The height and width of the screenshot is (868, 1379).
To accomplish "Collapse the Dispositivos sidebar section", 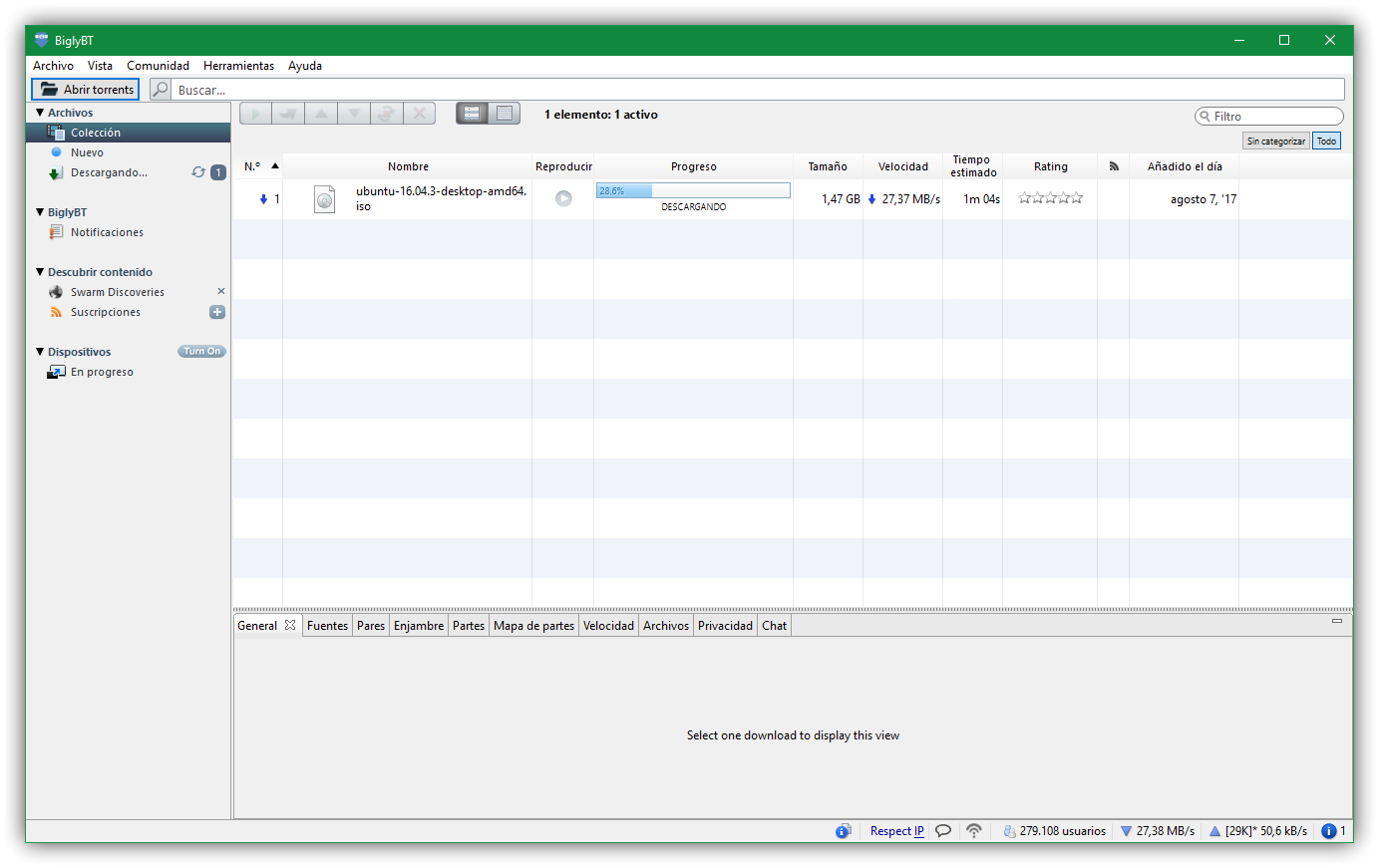I will click(x=40, y=352).
